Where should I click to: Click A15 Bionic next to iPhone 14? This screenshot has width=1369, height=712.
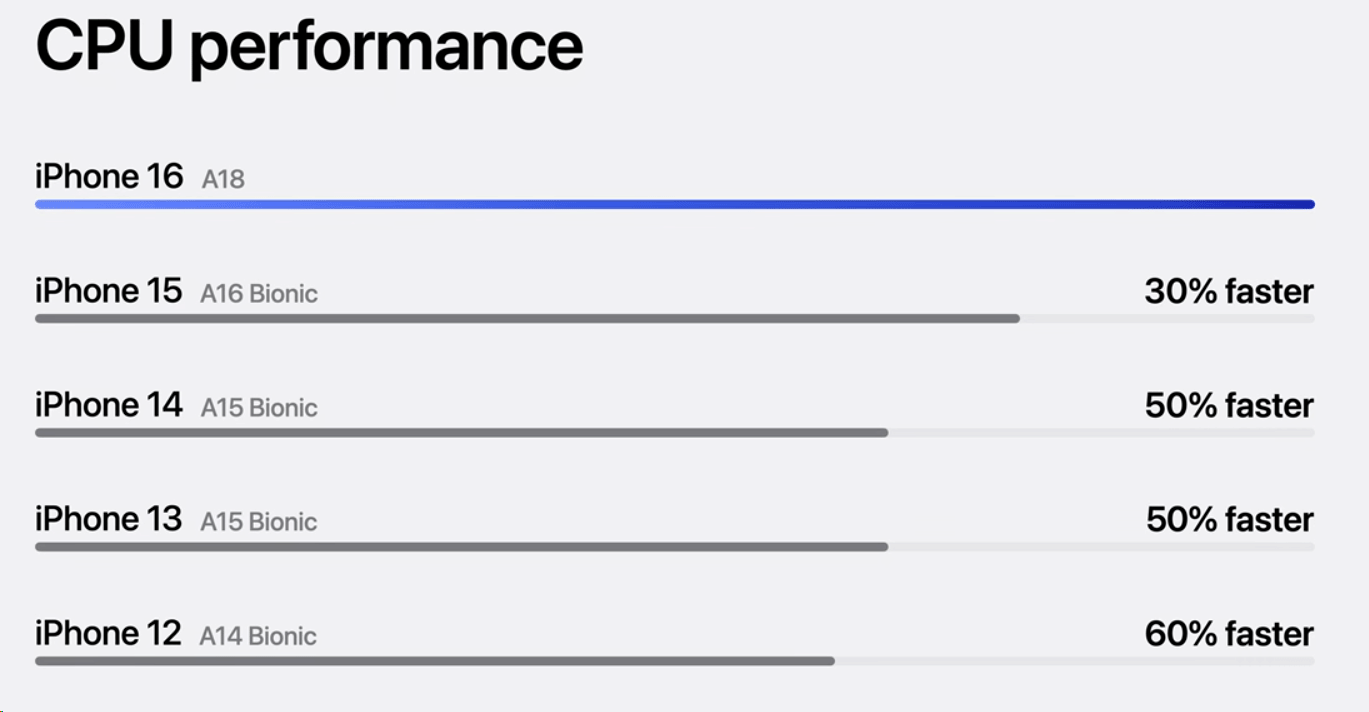tap(259, 408)
